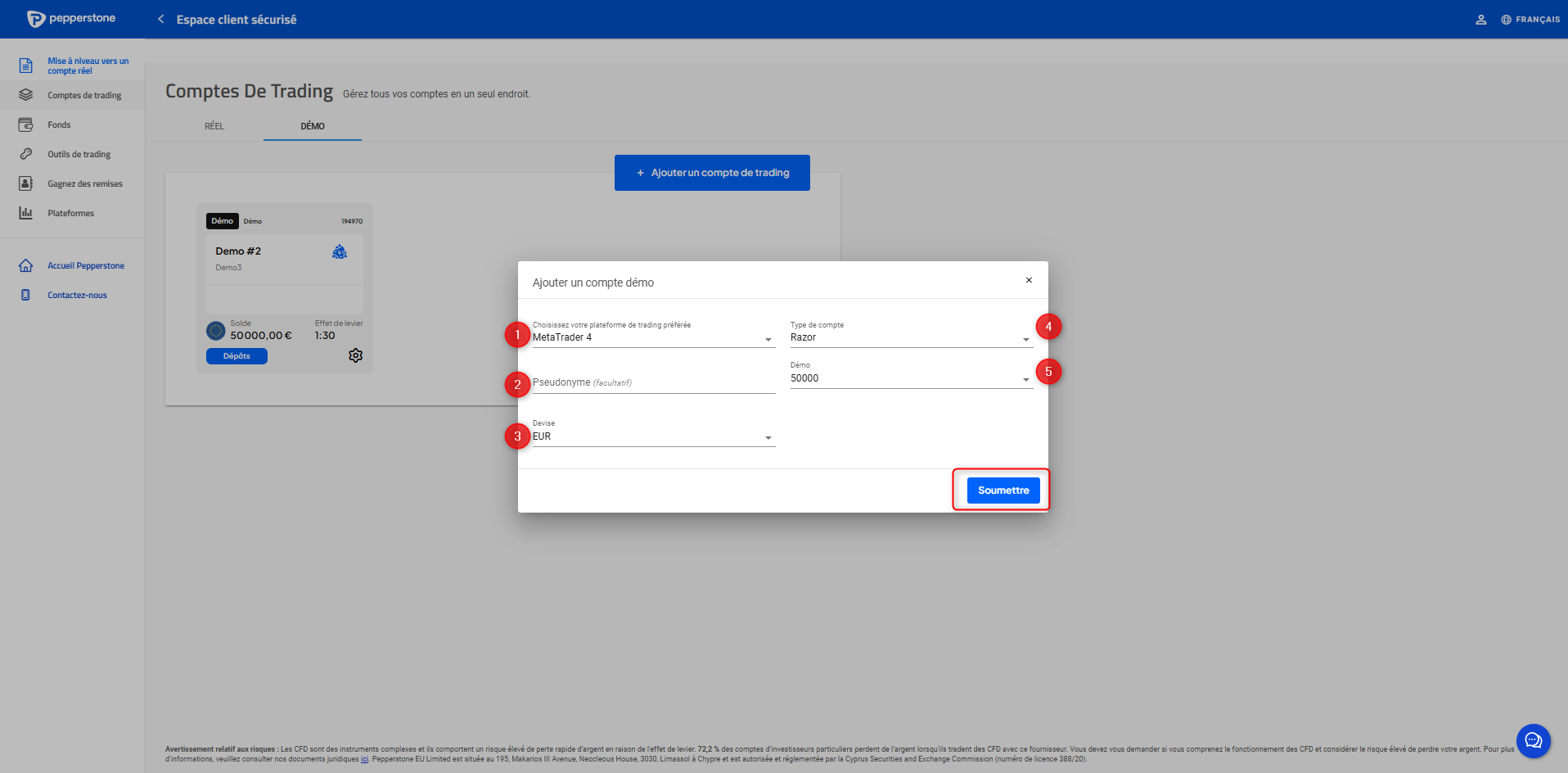Viewport: 1568px width, 773px height.
Task: Click the Gagnez des remises icon
Action: point(26,183)
